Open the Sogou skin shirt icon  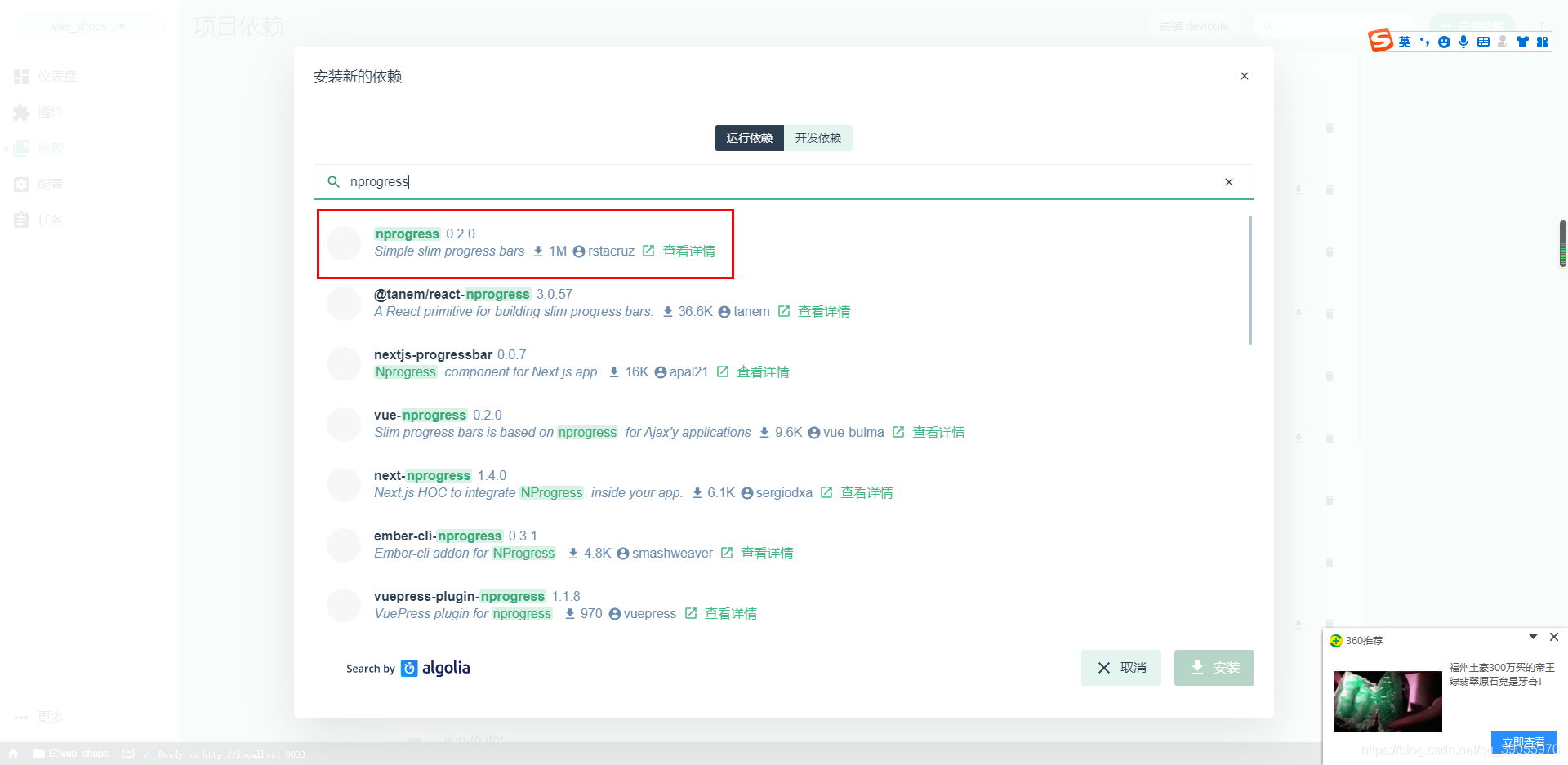1522,42
